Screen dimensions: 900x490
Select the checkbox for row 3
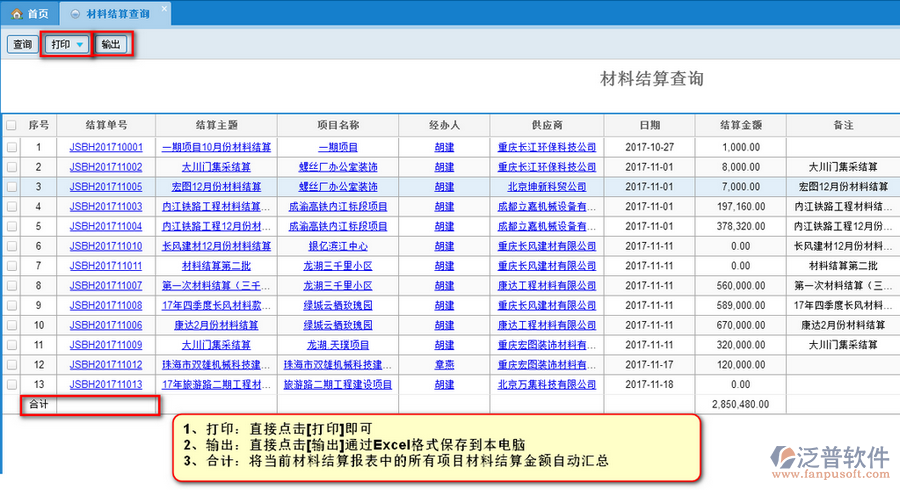pyautogui.click(x=12, y=186)
